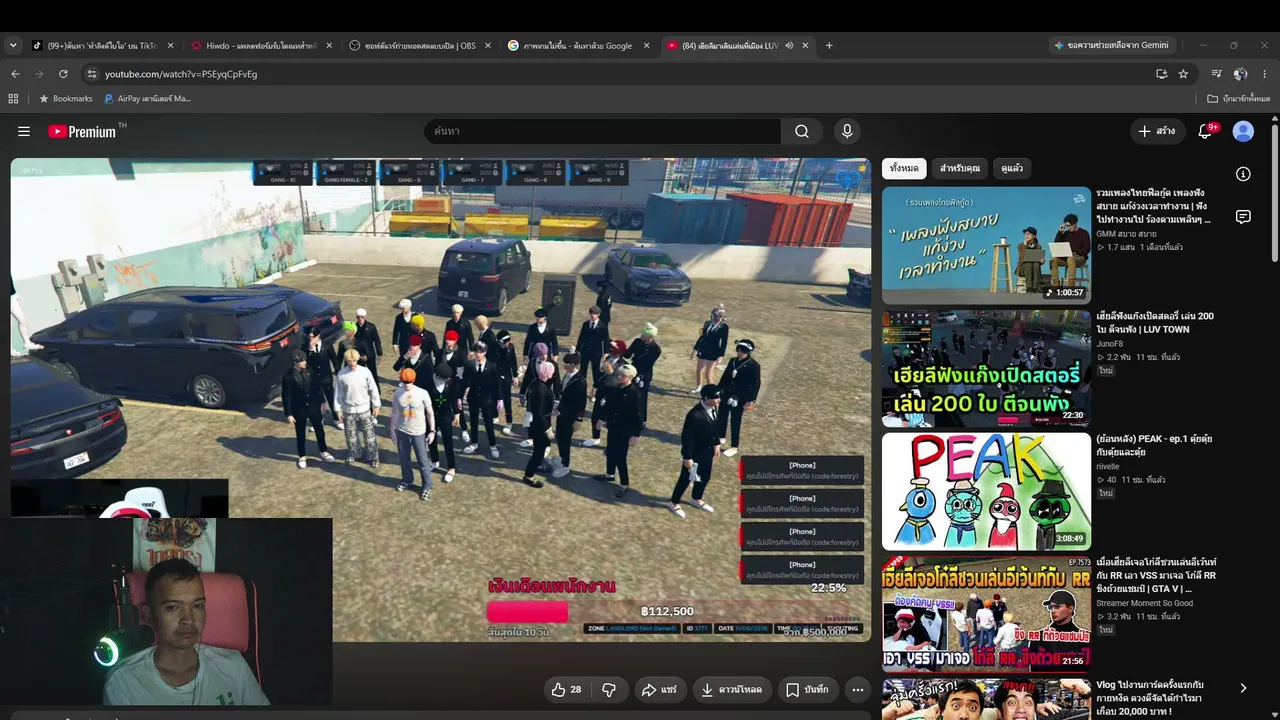The width and height of the screenshot is (1280, 720).
Task: Open the AirPay bookmark
Action: (148, 99)
